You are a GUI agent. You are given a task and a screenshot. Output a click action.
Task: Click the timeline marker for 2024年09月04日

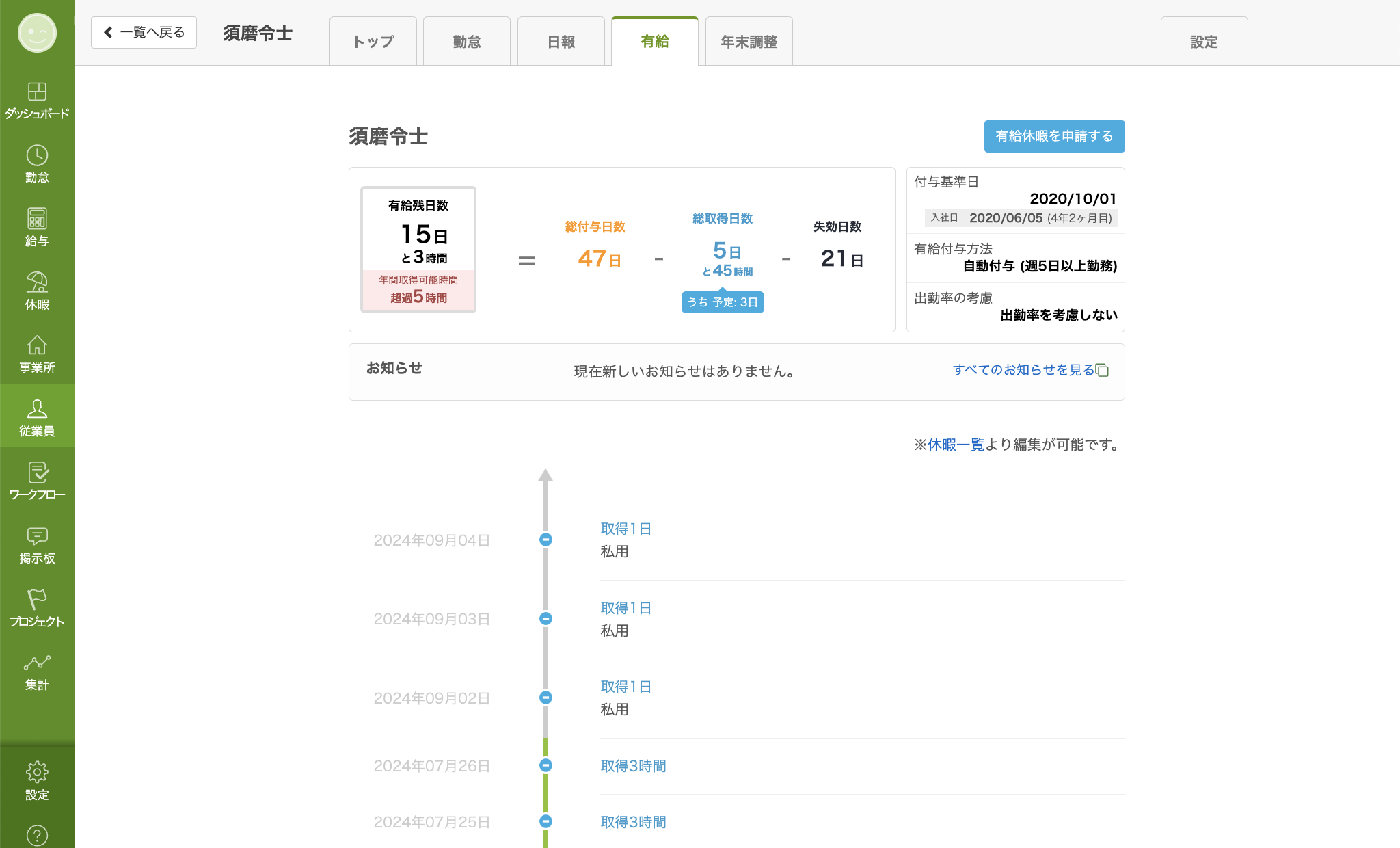tap(546, 540)
